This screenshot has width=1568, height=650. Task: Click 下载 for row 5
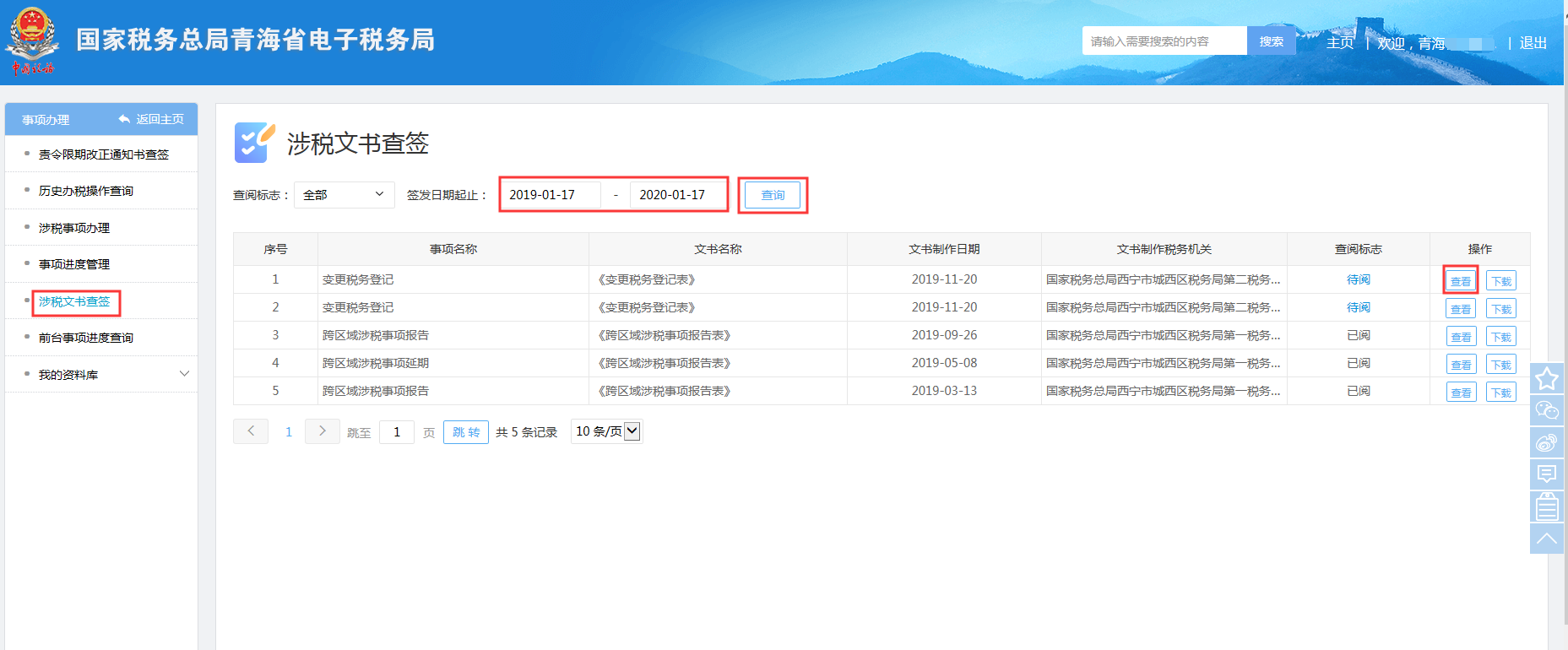coord(1501,393)
